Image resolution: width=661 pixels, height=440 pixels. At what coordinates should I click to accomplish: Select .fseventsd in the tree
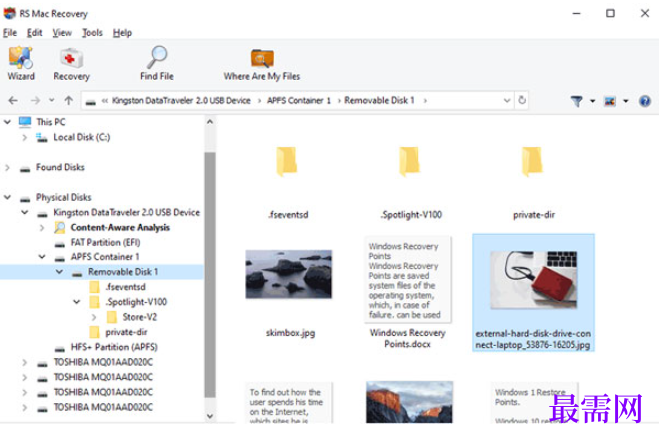coord(126,287)
